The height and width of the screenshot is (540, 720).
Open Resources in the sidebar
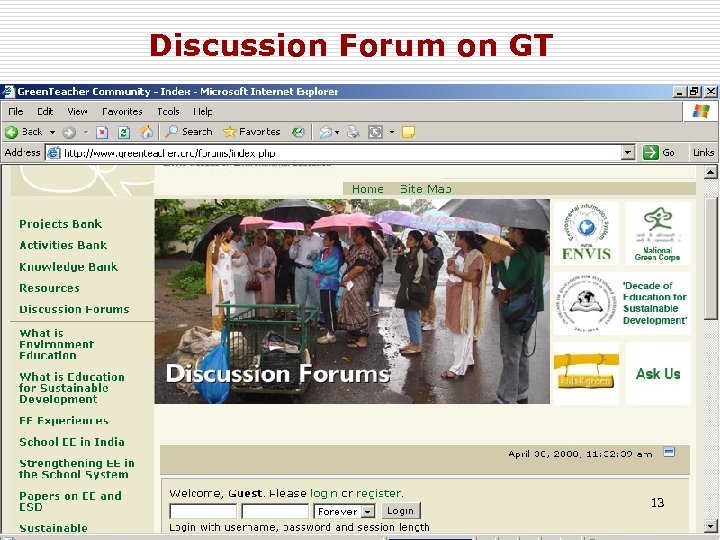49,288
